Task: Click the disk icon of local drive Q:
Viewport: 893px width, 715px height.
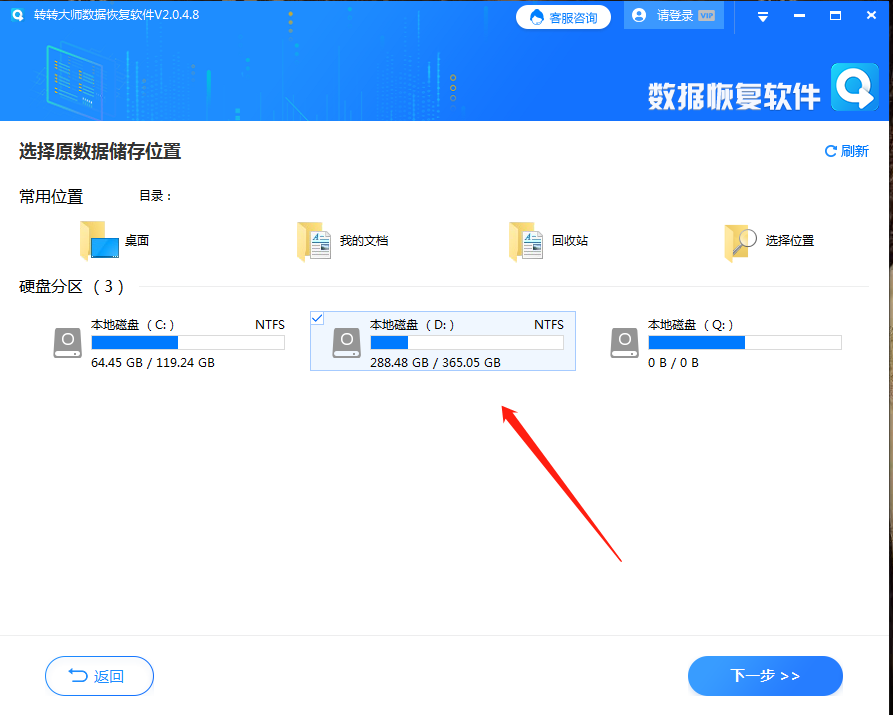Action: point(624,342)
